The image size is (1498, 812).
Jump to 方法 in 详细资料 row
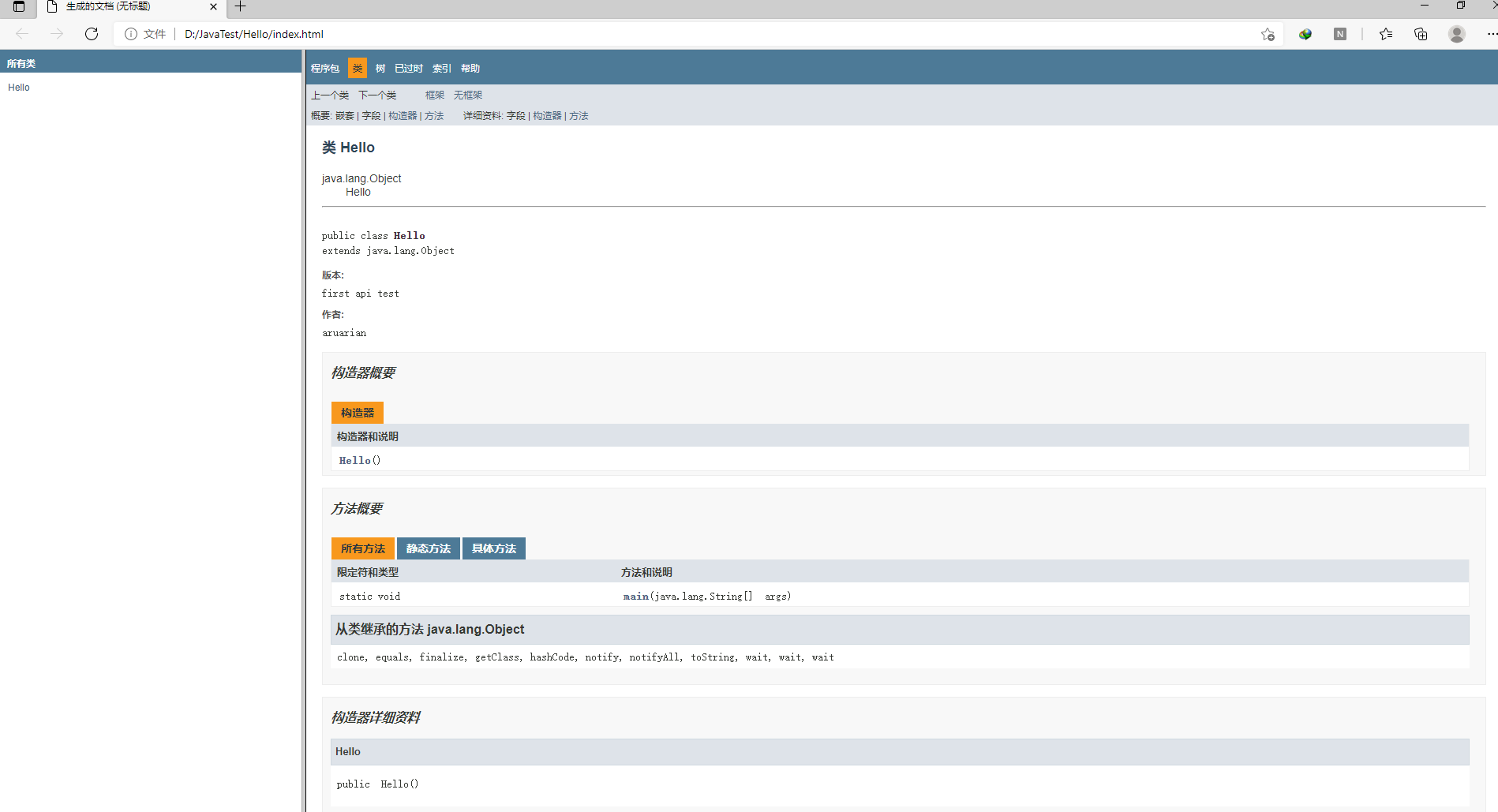579,116
